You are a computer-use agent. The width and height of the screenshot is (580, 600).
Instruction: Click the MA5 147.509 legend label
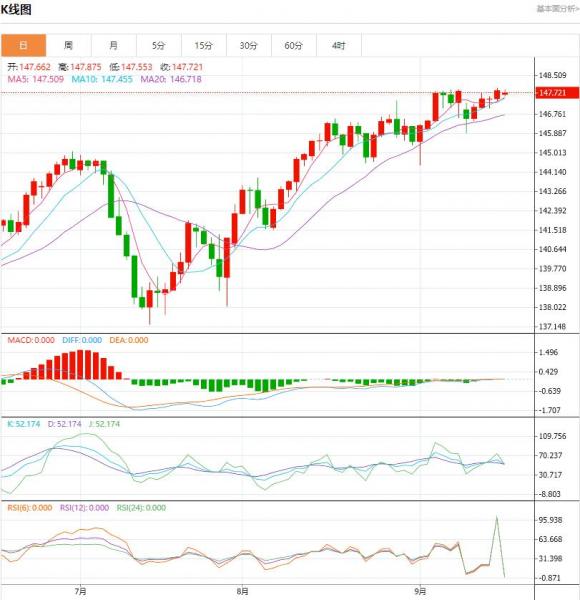pyautogui.click(x=36, y=79)
